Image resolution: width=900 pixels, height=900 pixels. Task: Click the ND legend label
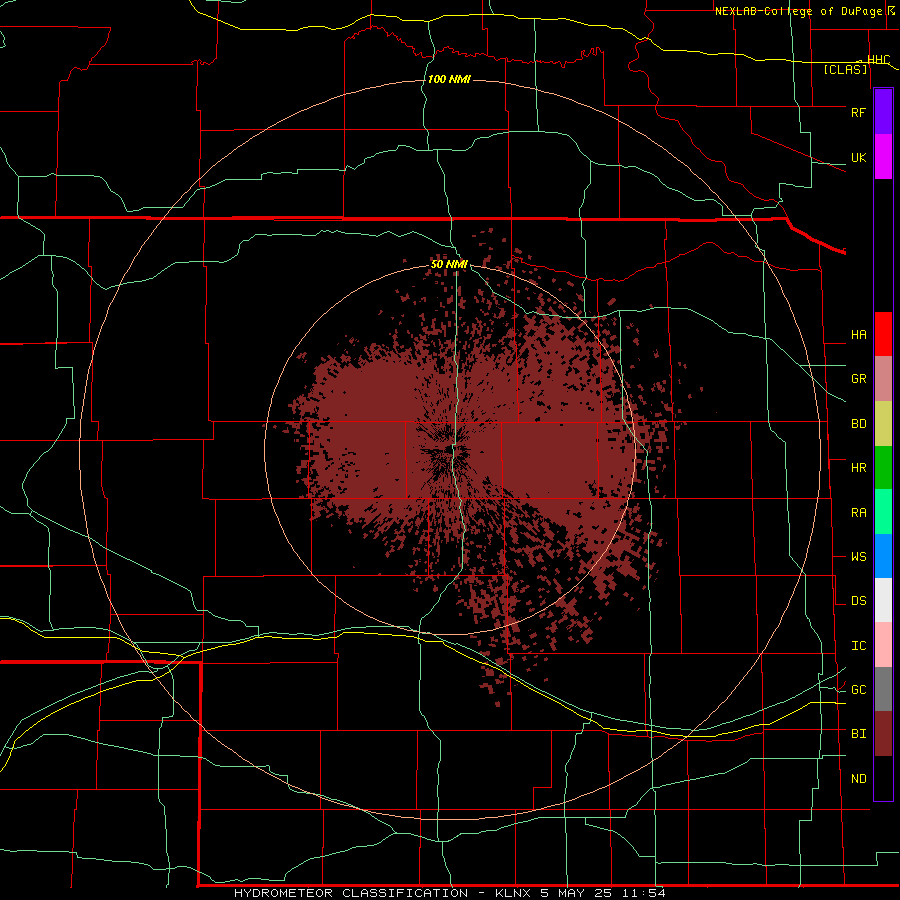[x=858, y=779]
